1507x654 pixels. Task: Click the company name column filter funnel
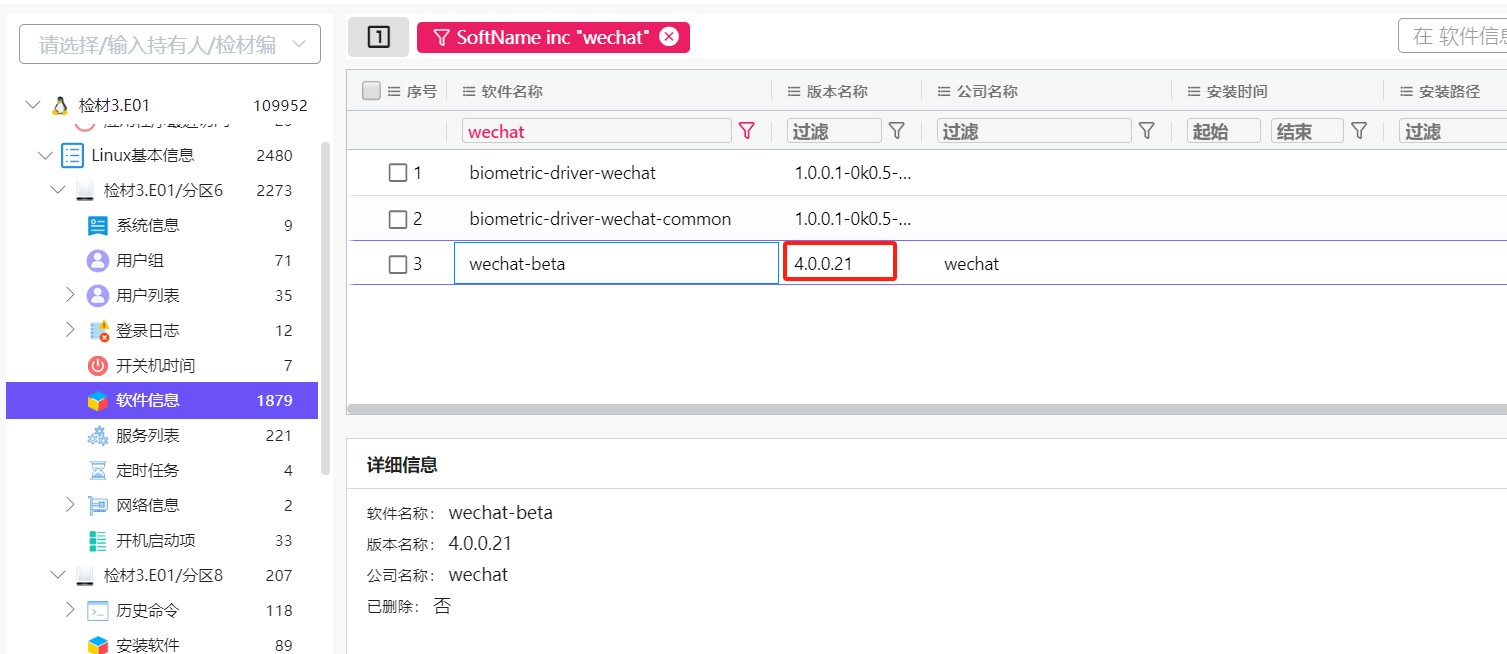(1147, 131)
